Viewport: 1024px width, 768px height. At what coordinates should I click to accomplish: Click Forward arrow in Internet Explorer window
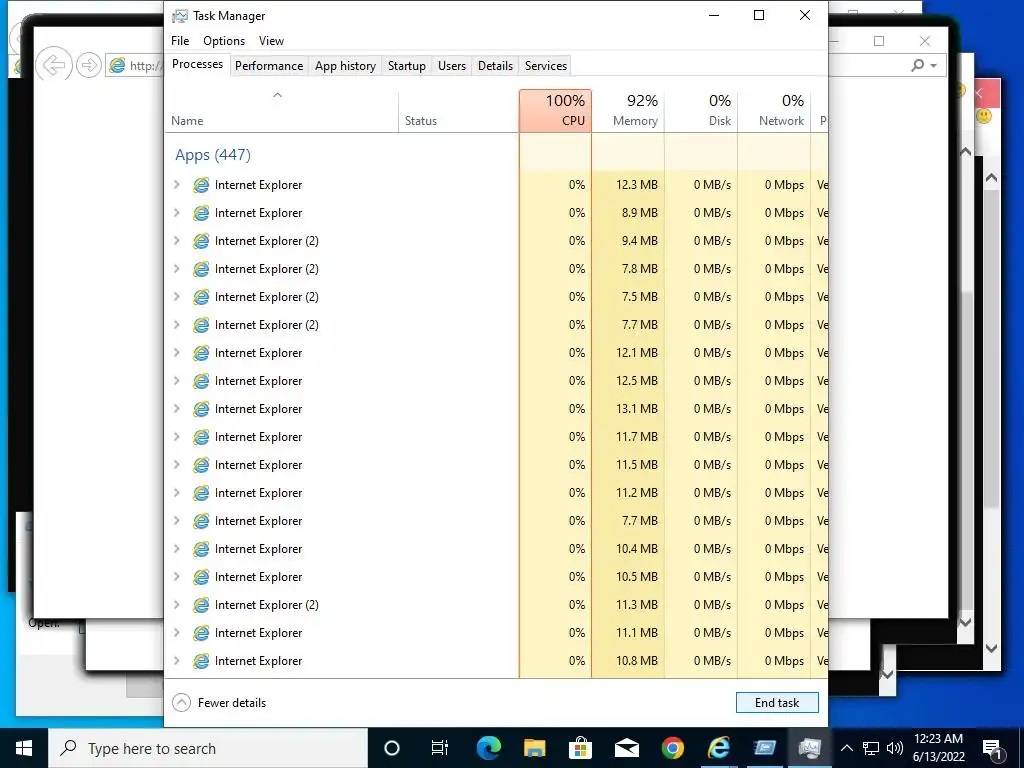89,65
